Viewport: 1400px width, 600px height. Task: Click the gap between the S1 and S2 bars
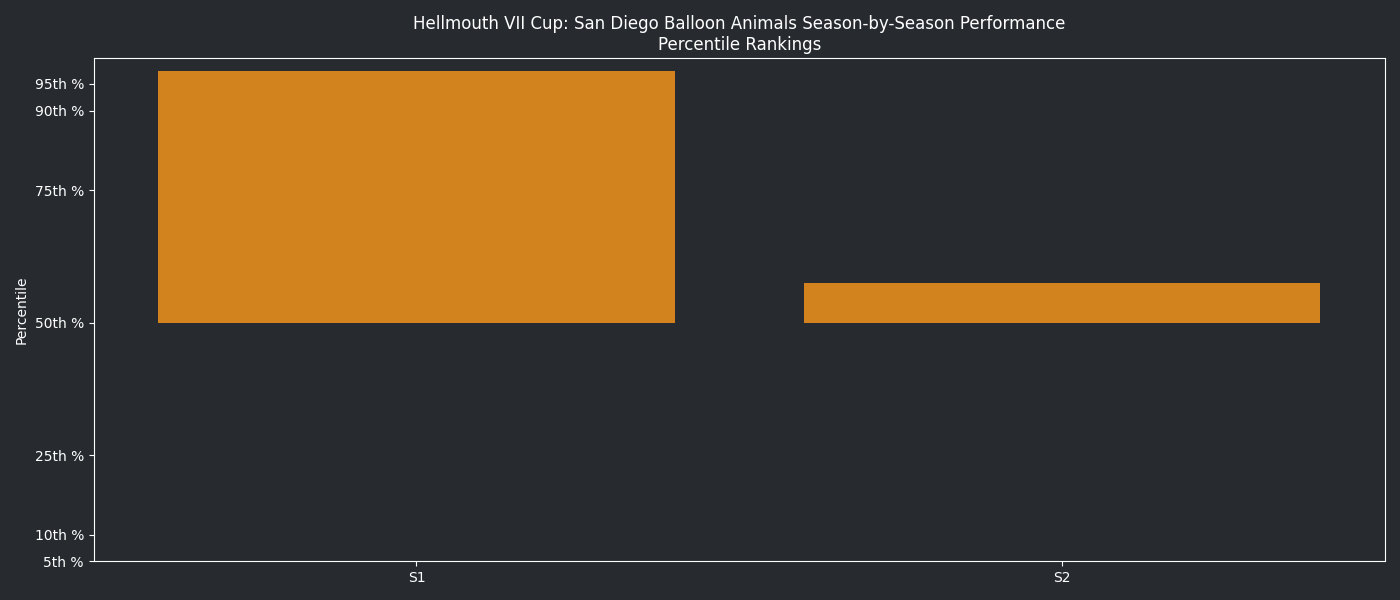click(739, 250)
